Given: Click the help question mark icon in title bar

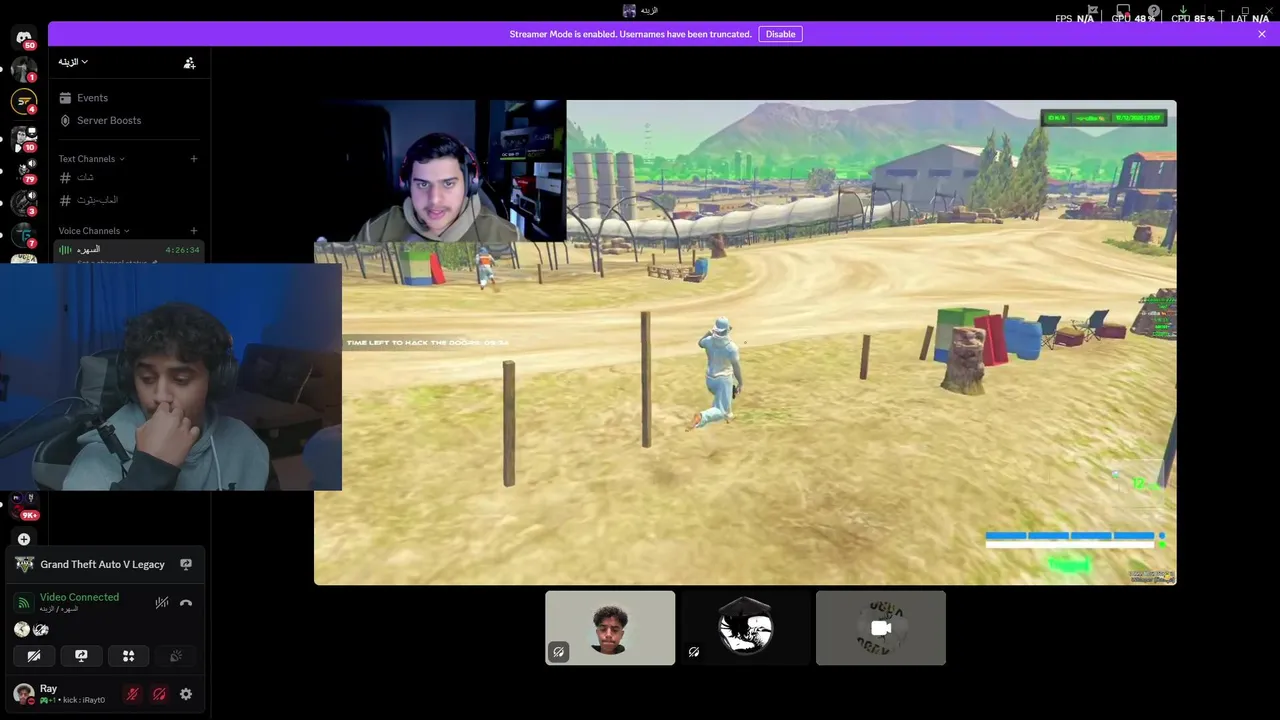Looking at the screenshot, I should pyautogui.click(x=1154, y=12).
